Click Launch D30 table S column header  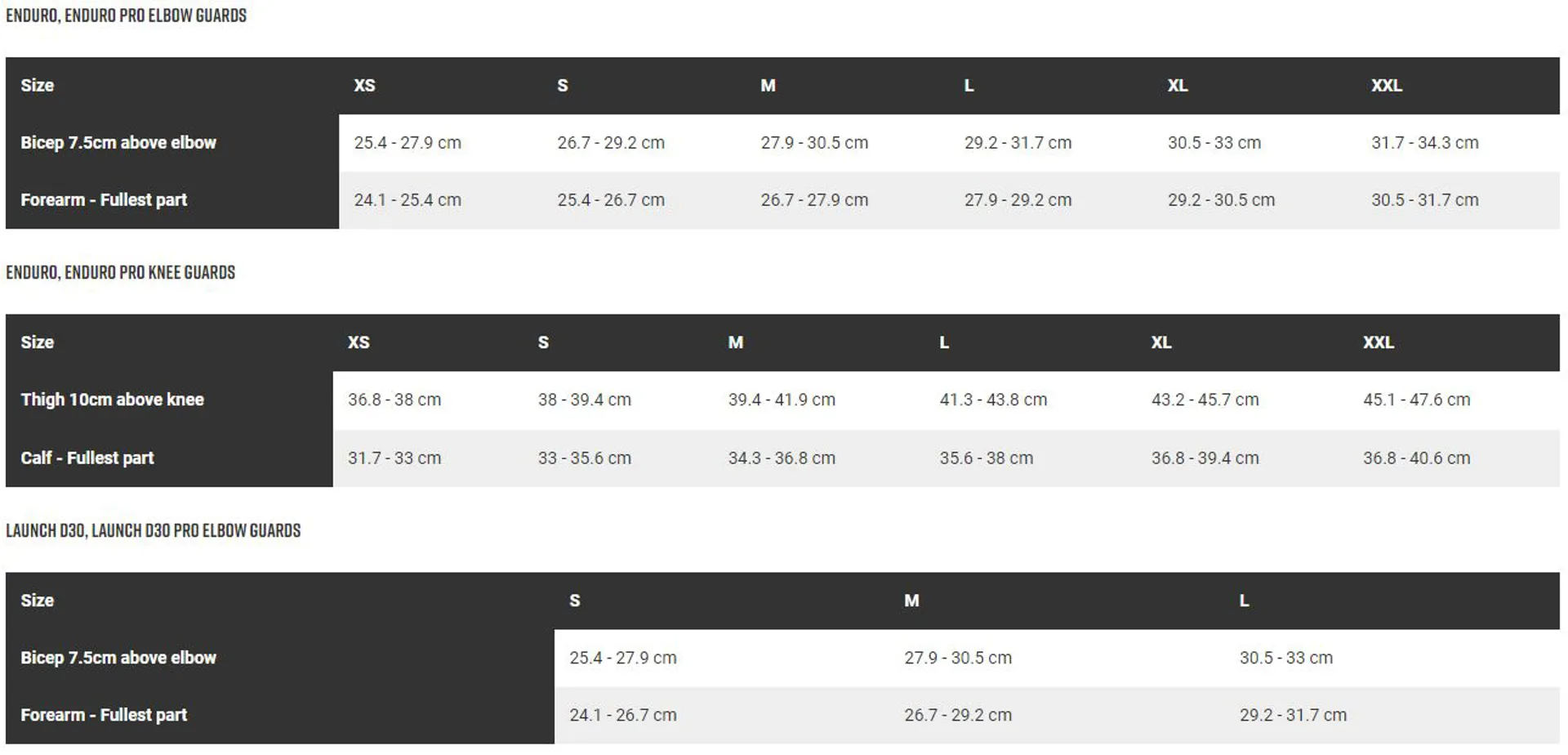point(574,601)
